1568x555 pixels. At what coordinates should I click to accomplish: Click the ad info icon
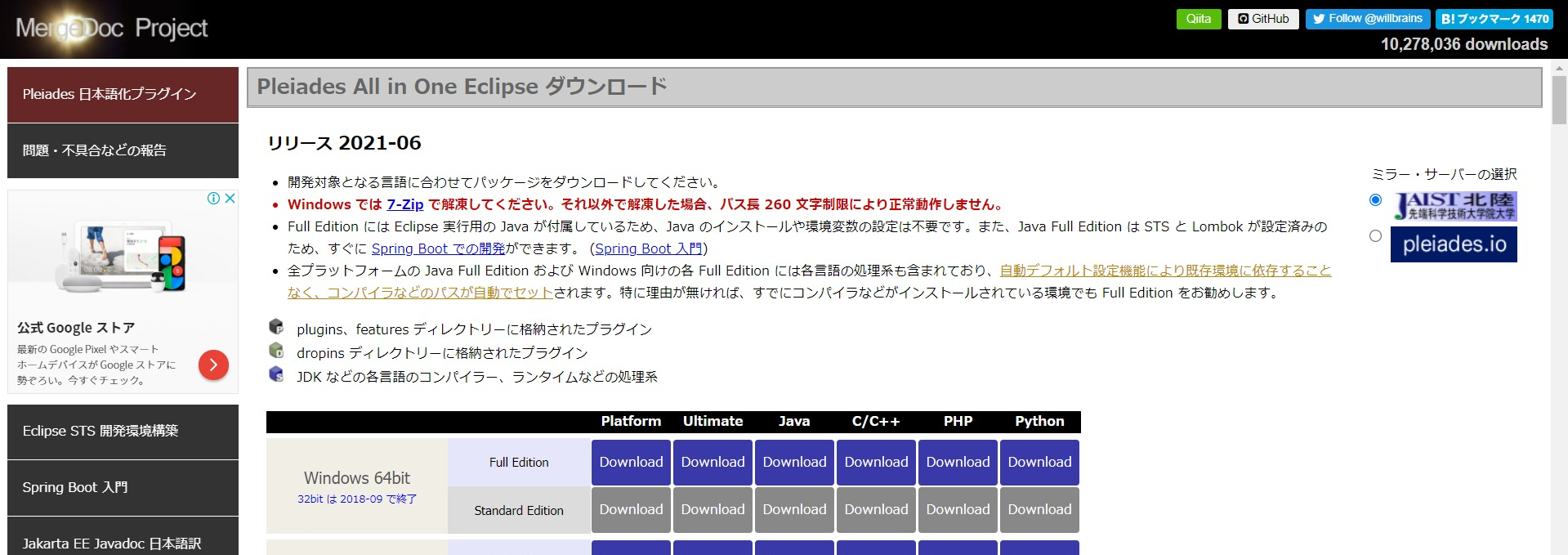(x=214, y=199)
